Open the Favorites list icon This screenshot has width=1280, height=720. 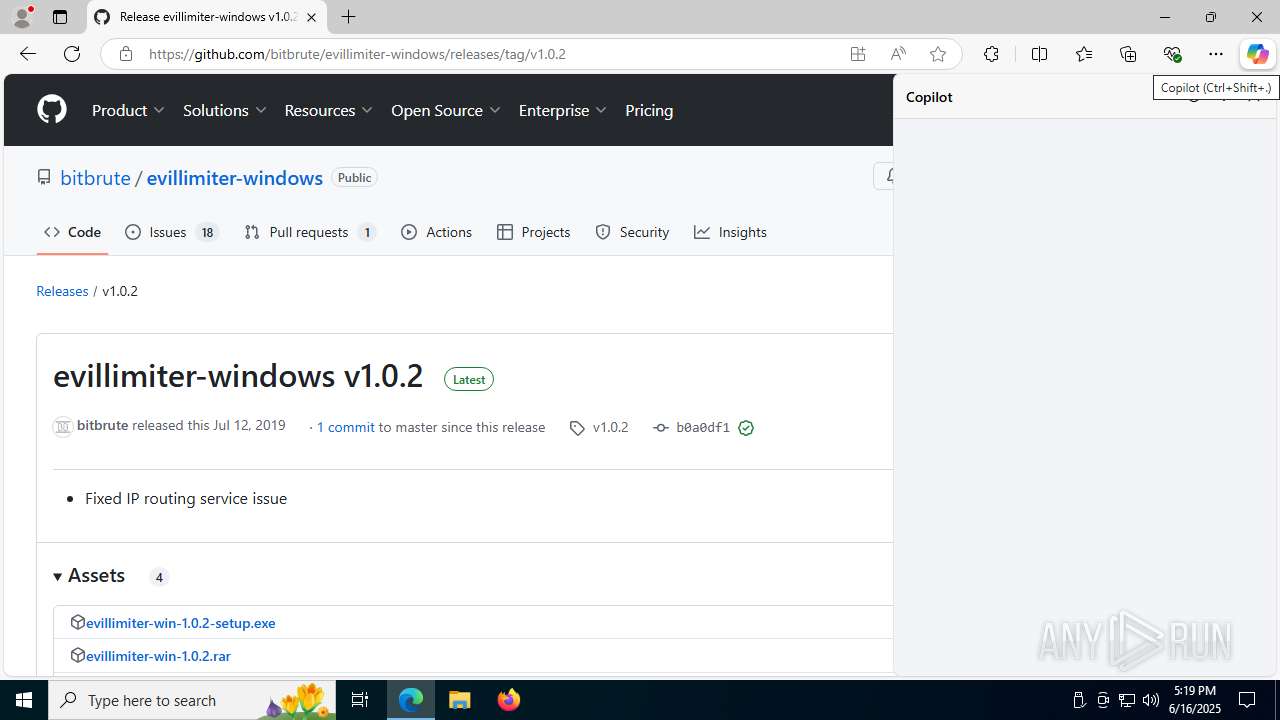click(x=1084, y=54)
